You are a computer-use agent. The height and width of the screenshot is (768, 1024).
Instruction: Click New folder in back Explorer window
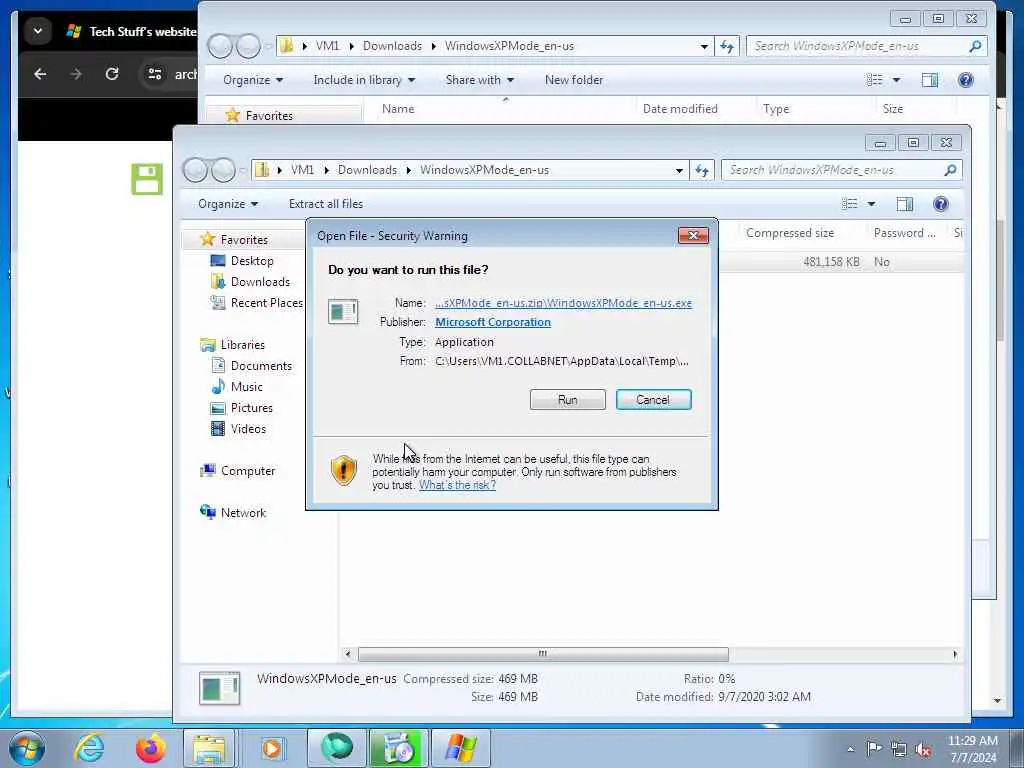tap(573, 80)
